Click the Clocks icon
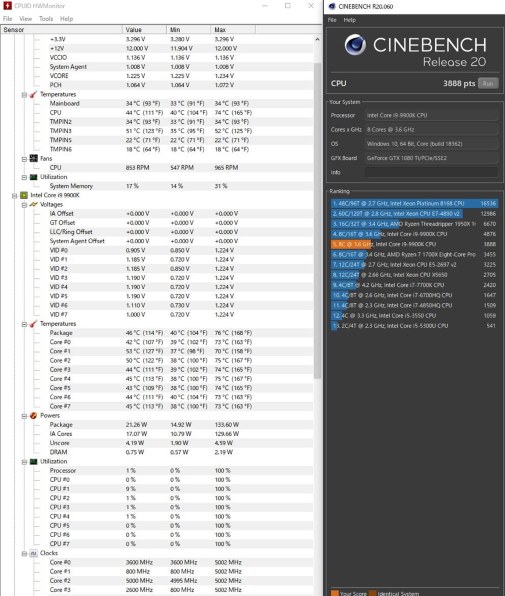The width and height of the screenshot is (505, 596). 33,553
